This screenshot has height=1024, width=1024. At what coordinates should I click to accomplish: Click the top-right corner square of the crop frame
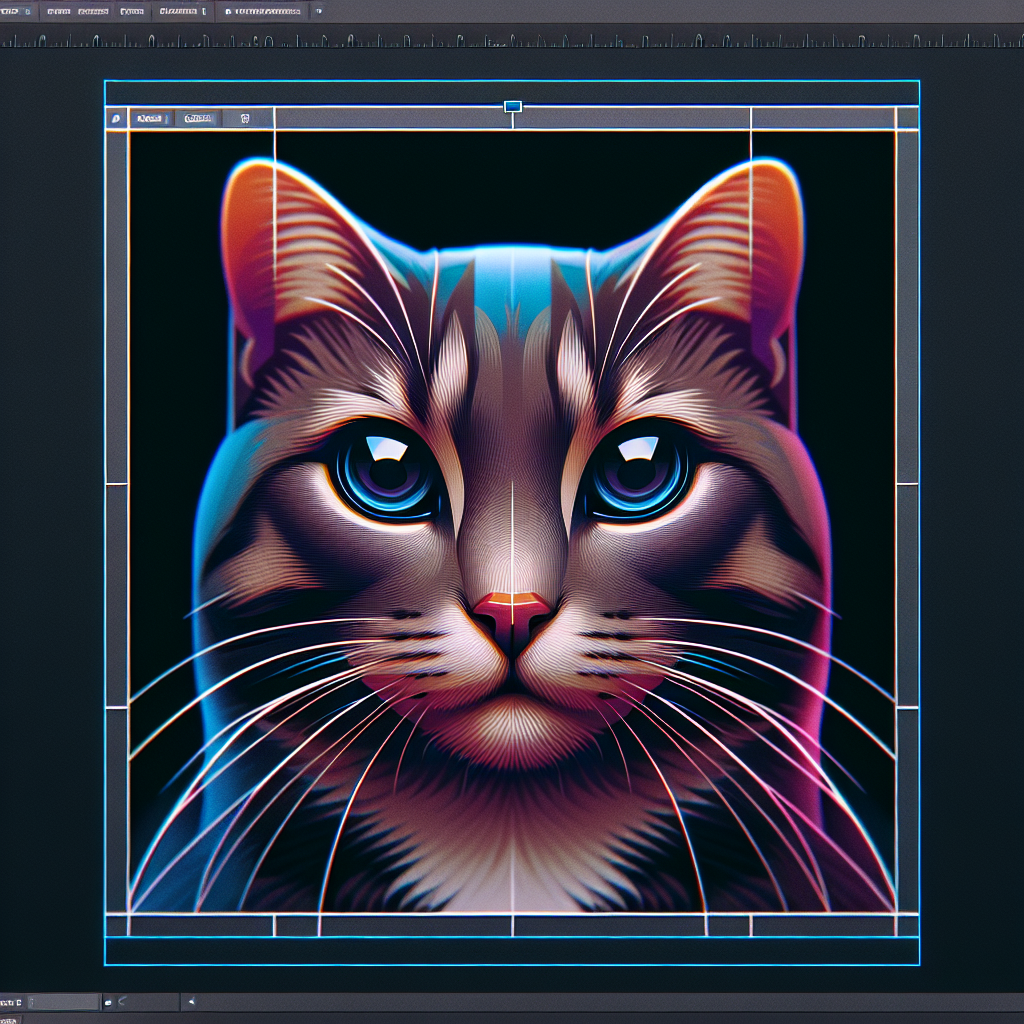pos(907,118)
